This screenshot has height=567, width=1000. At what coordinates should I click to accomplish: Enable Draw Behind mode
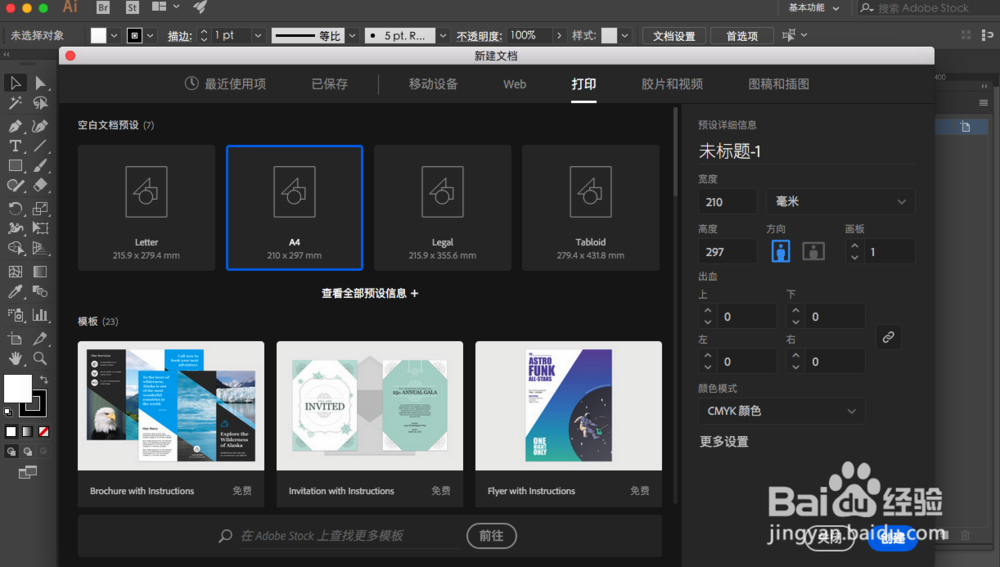pyautogui.click(x=27, y=452)
